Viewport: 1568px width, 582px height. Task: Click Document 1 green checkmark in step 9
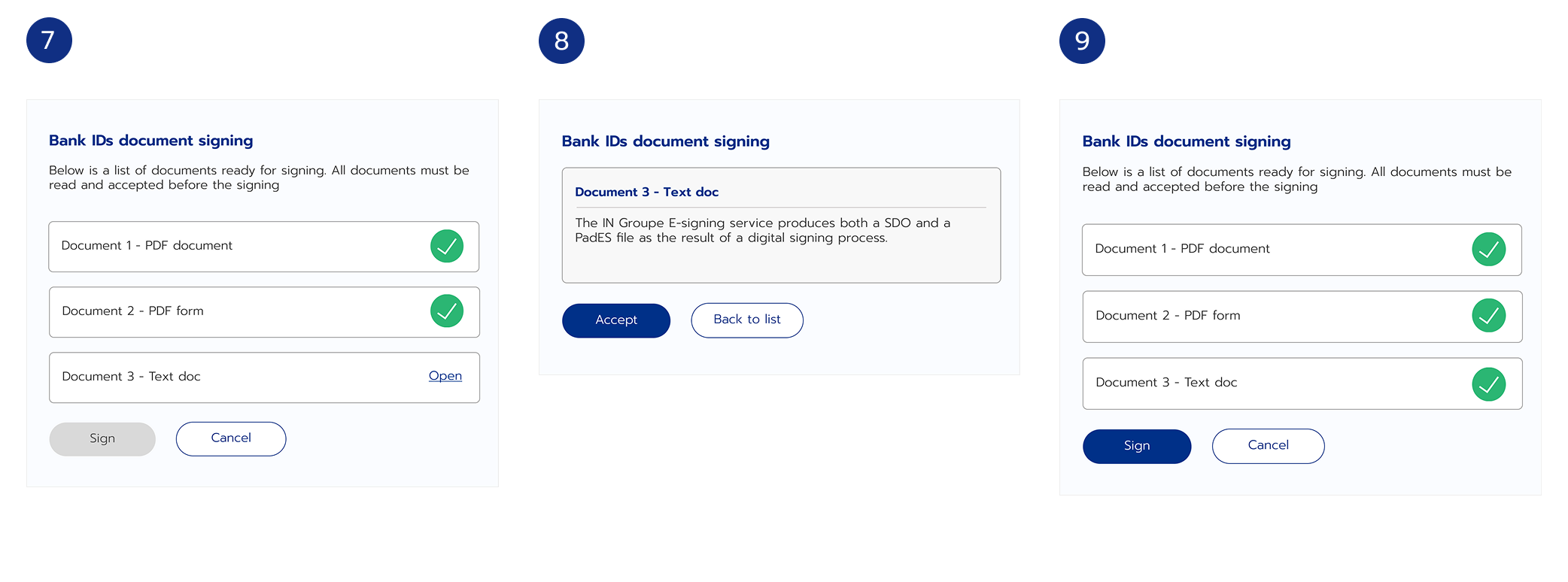tap(1488, 250)
